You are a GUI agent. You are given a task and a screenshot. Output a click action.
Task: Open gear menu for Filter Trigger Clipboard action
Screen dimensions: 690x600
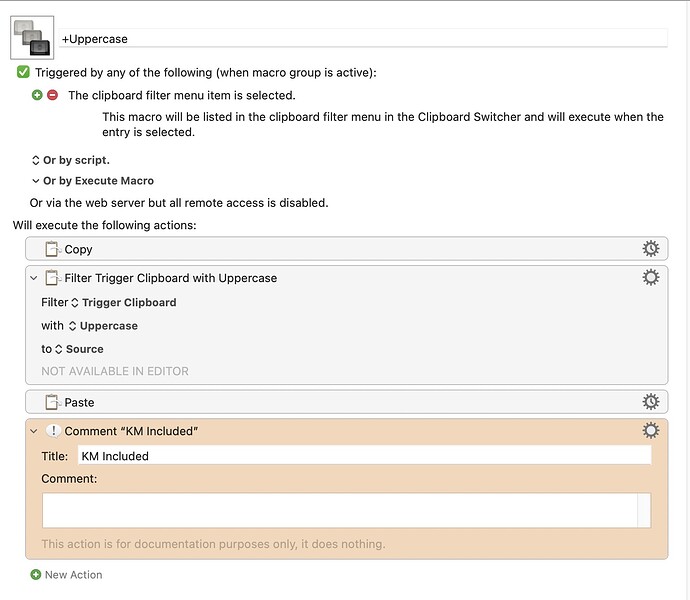(x=650, y=277)
